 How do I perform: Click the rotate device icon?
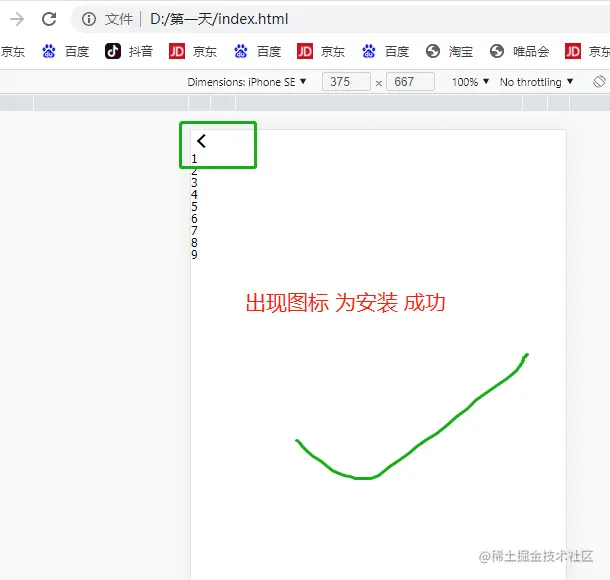599,82
